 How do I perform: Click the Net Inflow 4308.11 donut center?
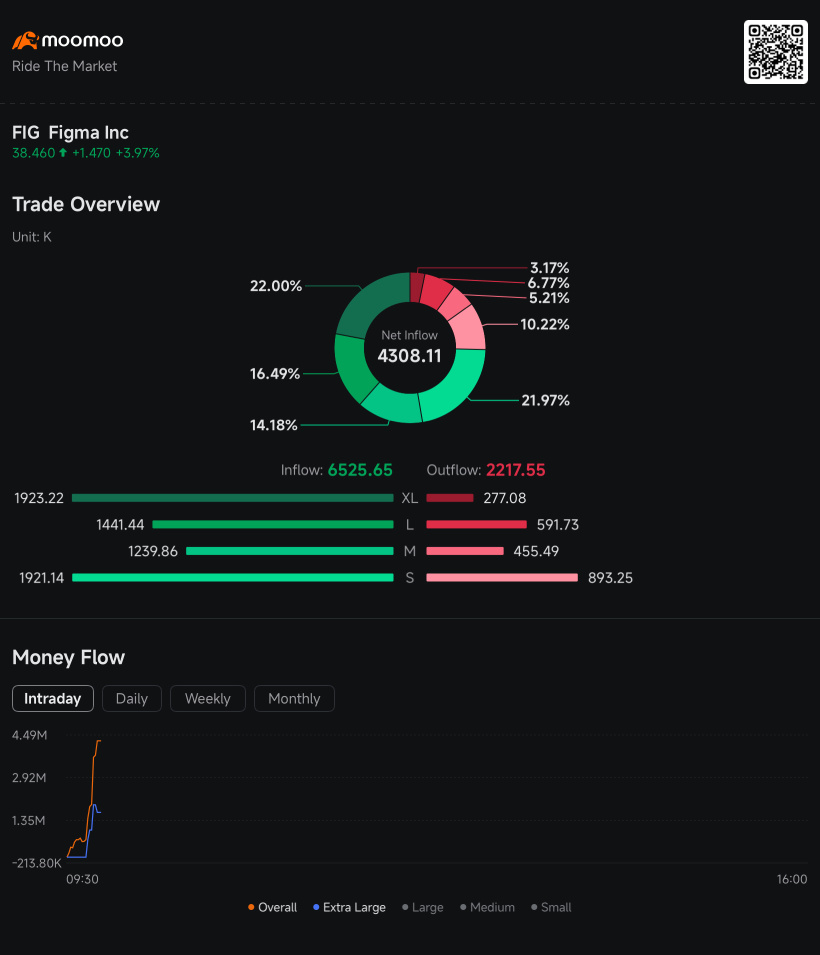[x=409, y=348]
